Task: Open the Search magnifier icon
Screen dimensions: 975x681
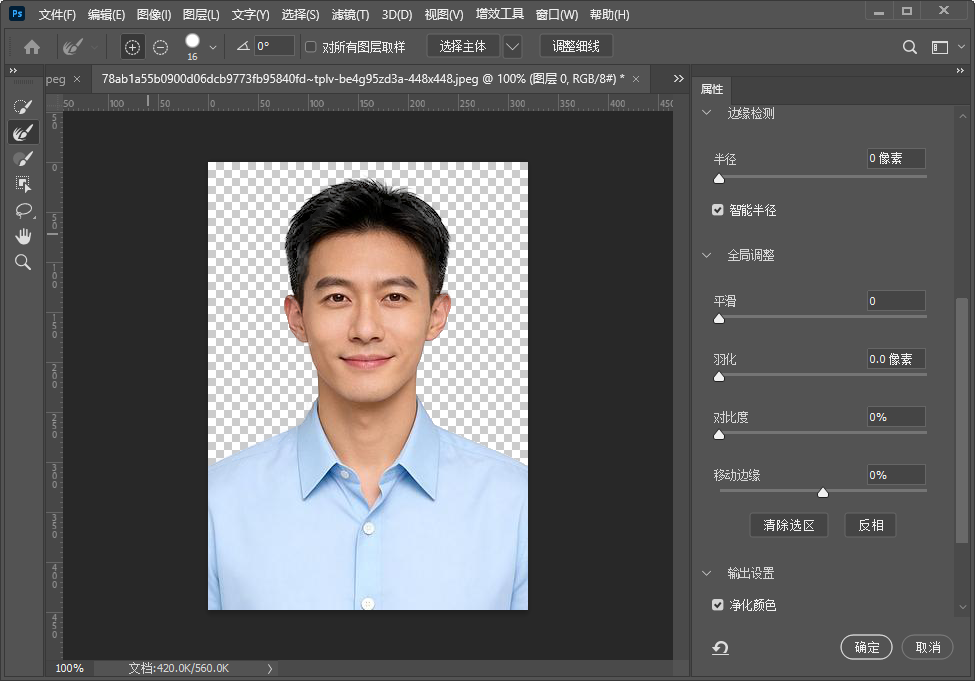Action: 909,47
